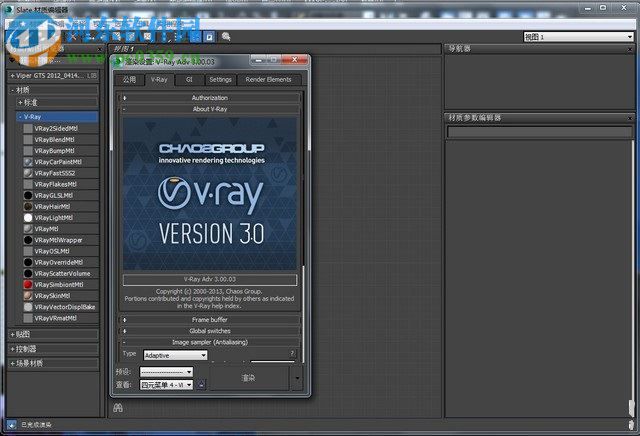Click the right panel scrollbar thumb
This screenshot has width=640, height=436.
(631, 407)
